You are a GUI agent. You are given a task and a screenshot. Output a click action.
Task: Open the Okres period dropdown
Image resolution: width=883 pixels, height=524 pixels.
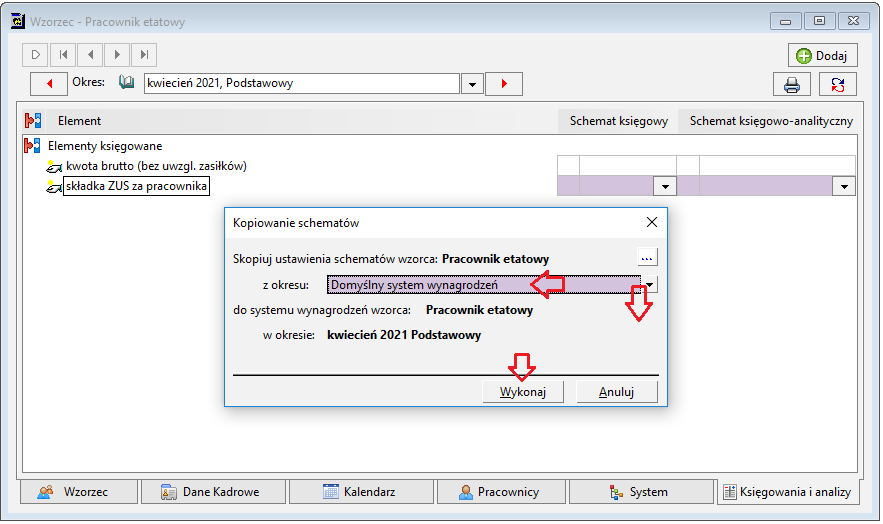click(x=472, y=84)
